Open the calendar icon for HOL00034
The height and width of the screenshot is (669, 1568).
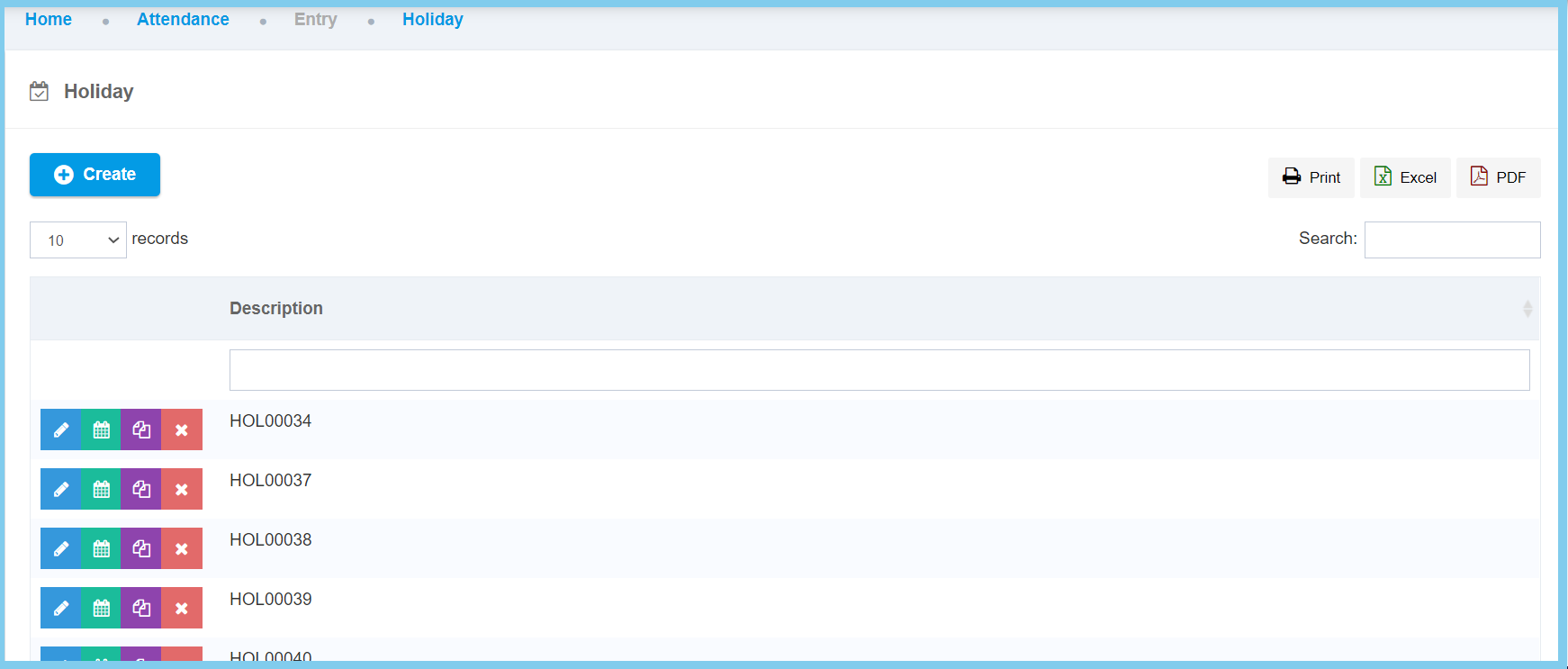click(101, 429)
